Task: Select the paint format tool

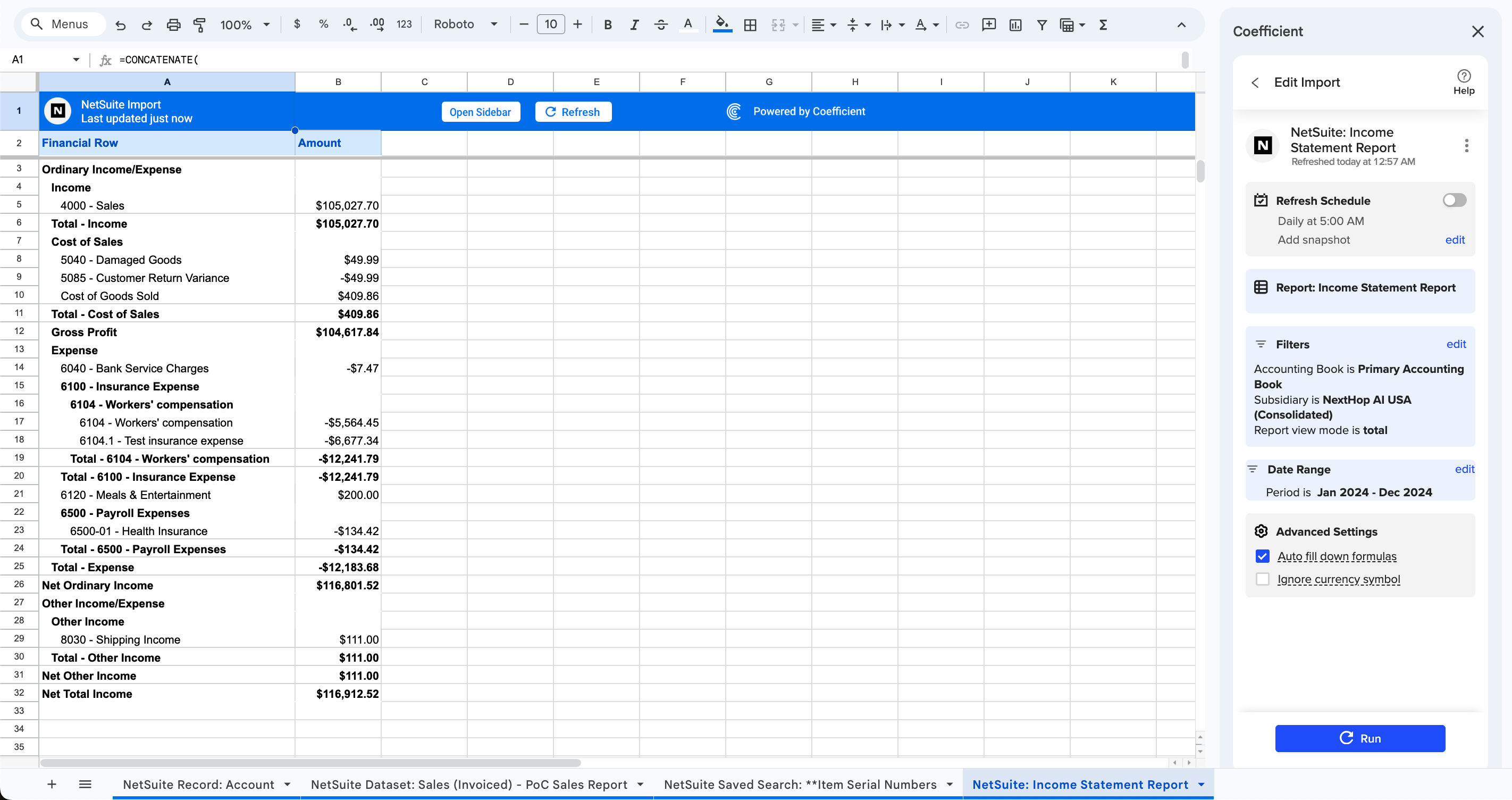Action: point(200,24)
